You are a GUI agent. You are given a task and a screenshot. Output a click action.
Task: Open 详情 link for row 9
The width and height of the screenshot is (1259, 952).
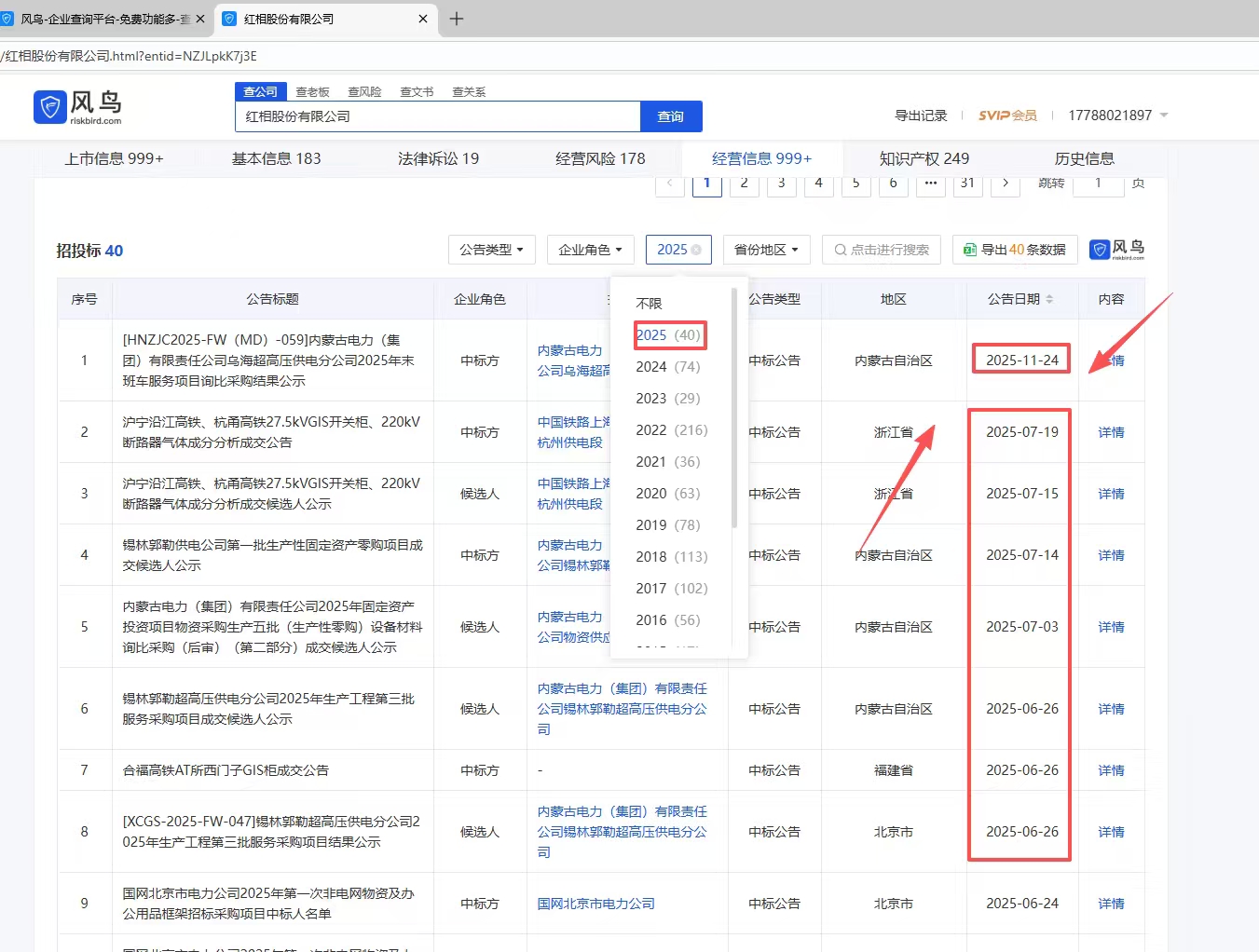(x=1111, y=904)
